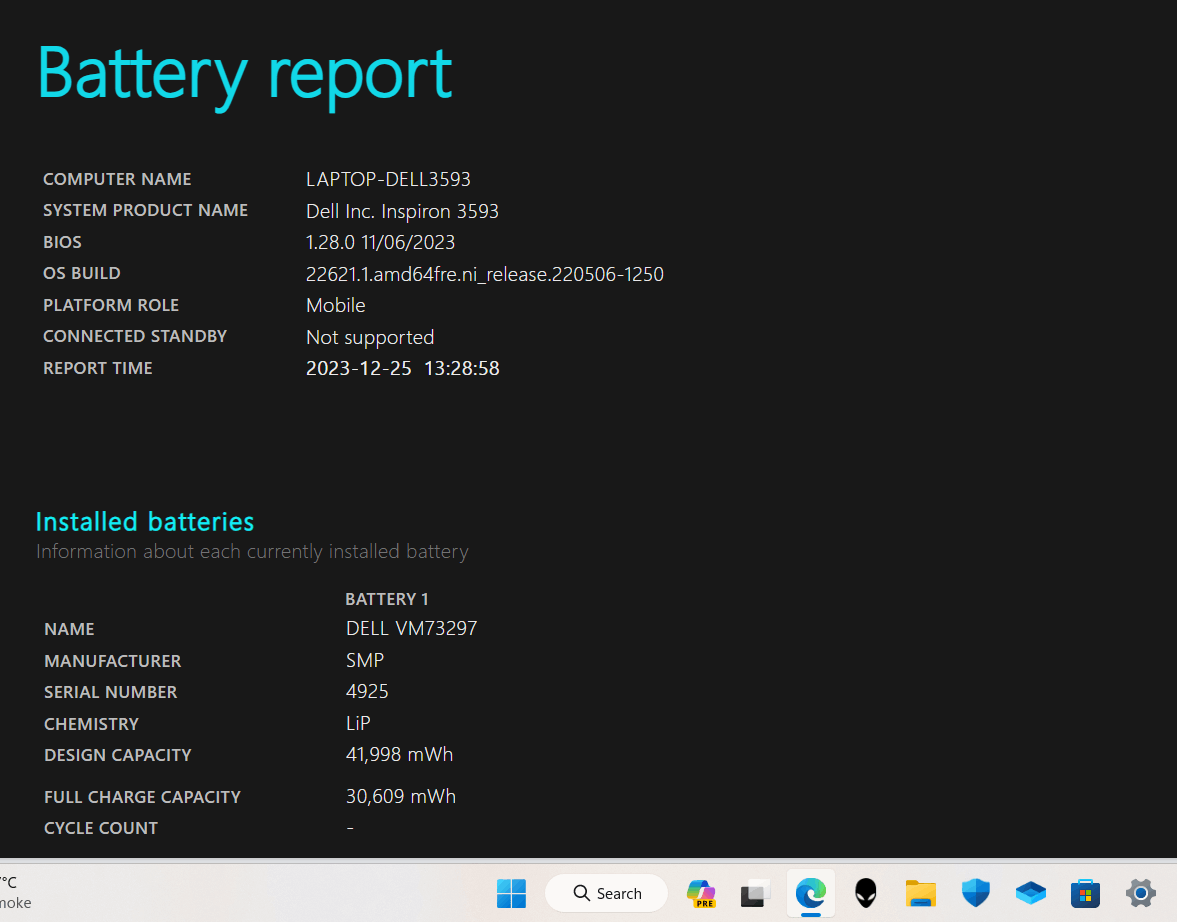Click the Installed batteries heading
This screenshot has height=922, width=1177.
tap(145, 522)
